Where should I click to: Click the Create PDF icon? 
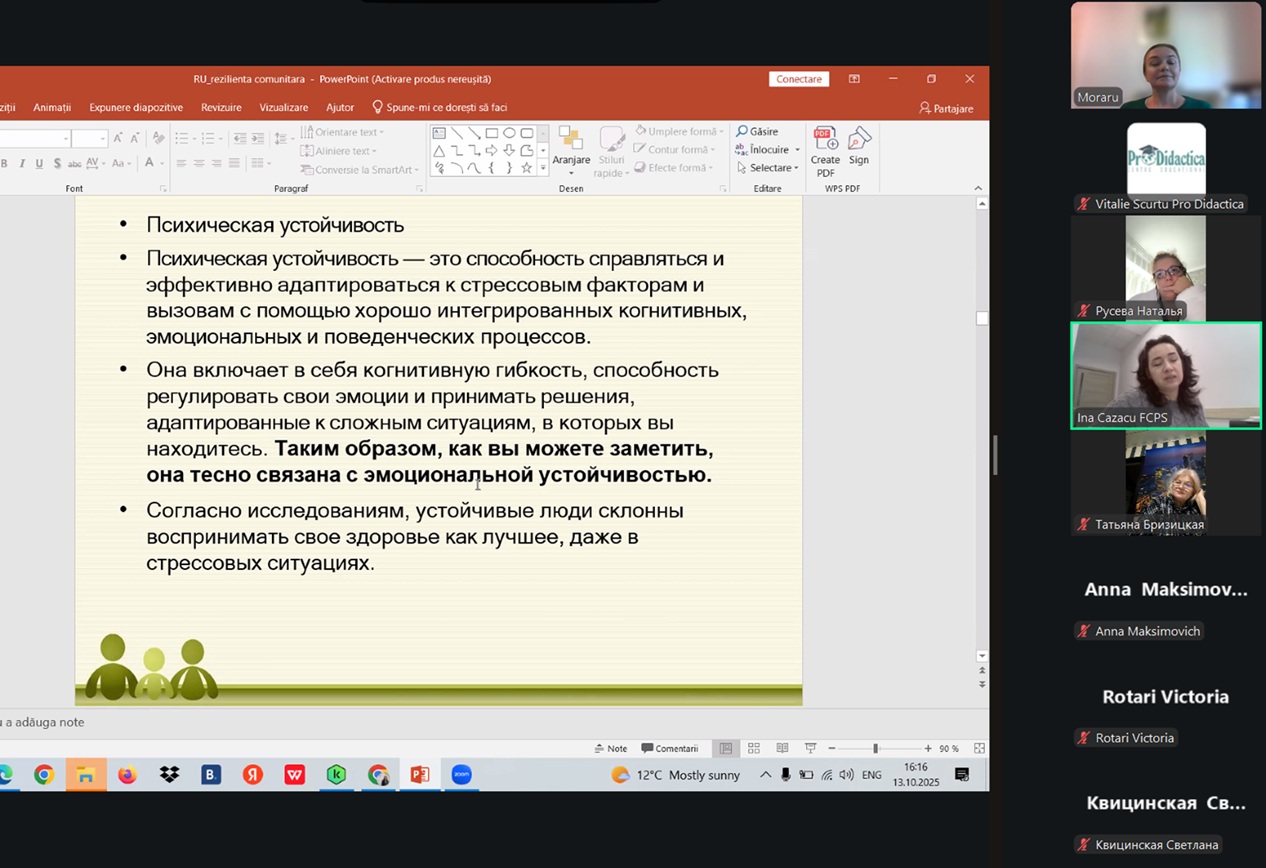825,140
